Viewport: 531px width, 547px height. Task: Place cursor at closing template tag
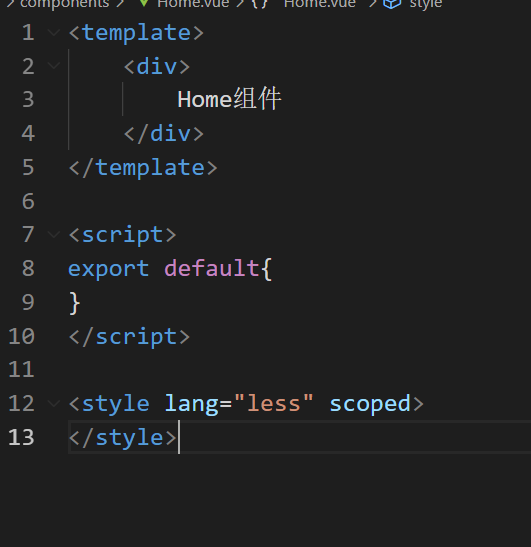tap(143, 168)
